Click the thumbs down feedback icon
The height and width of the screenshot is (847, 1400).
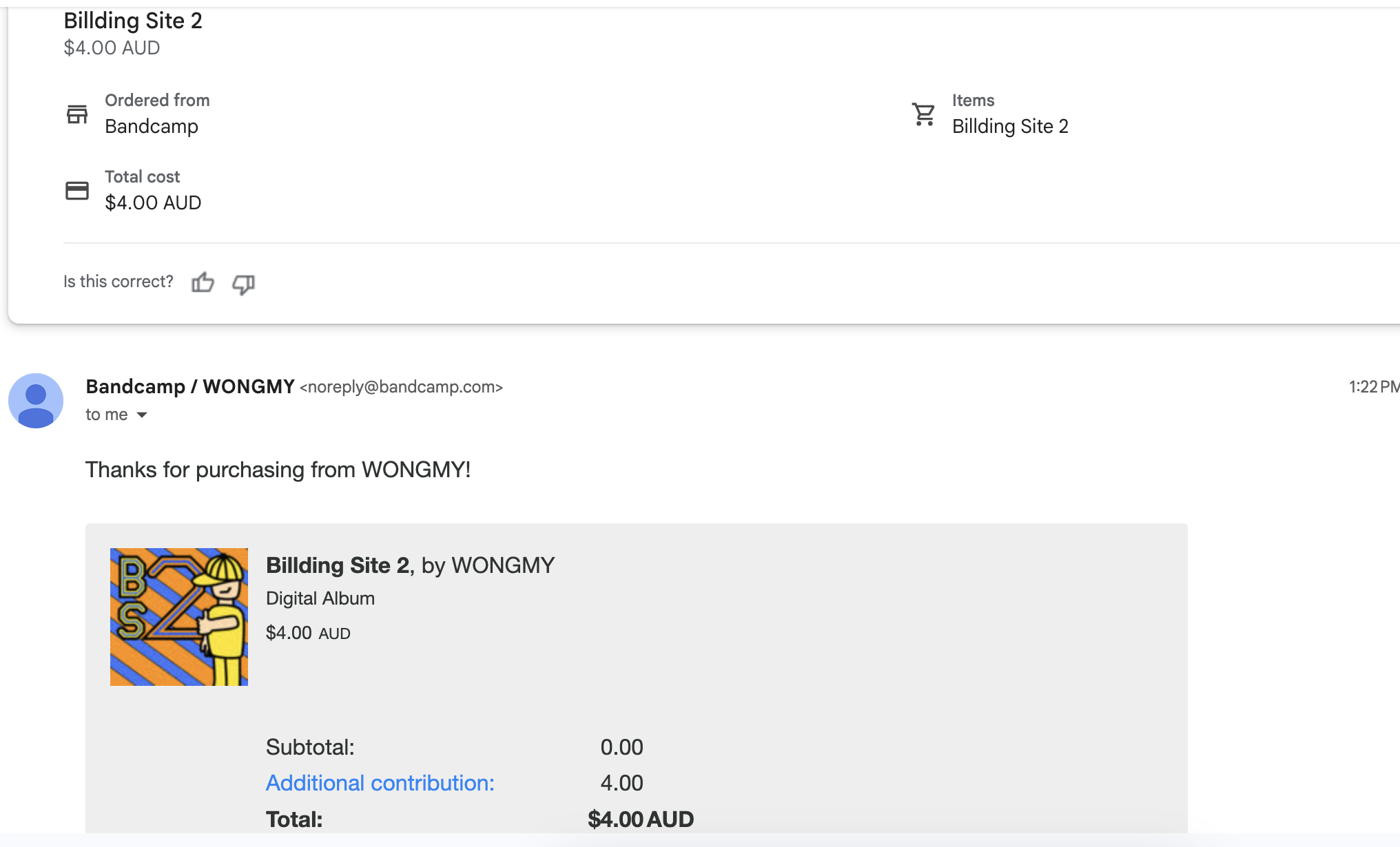243,284
